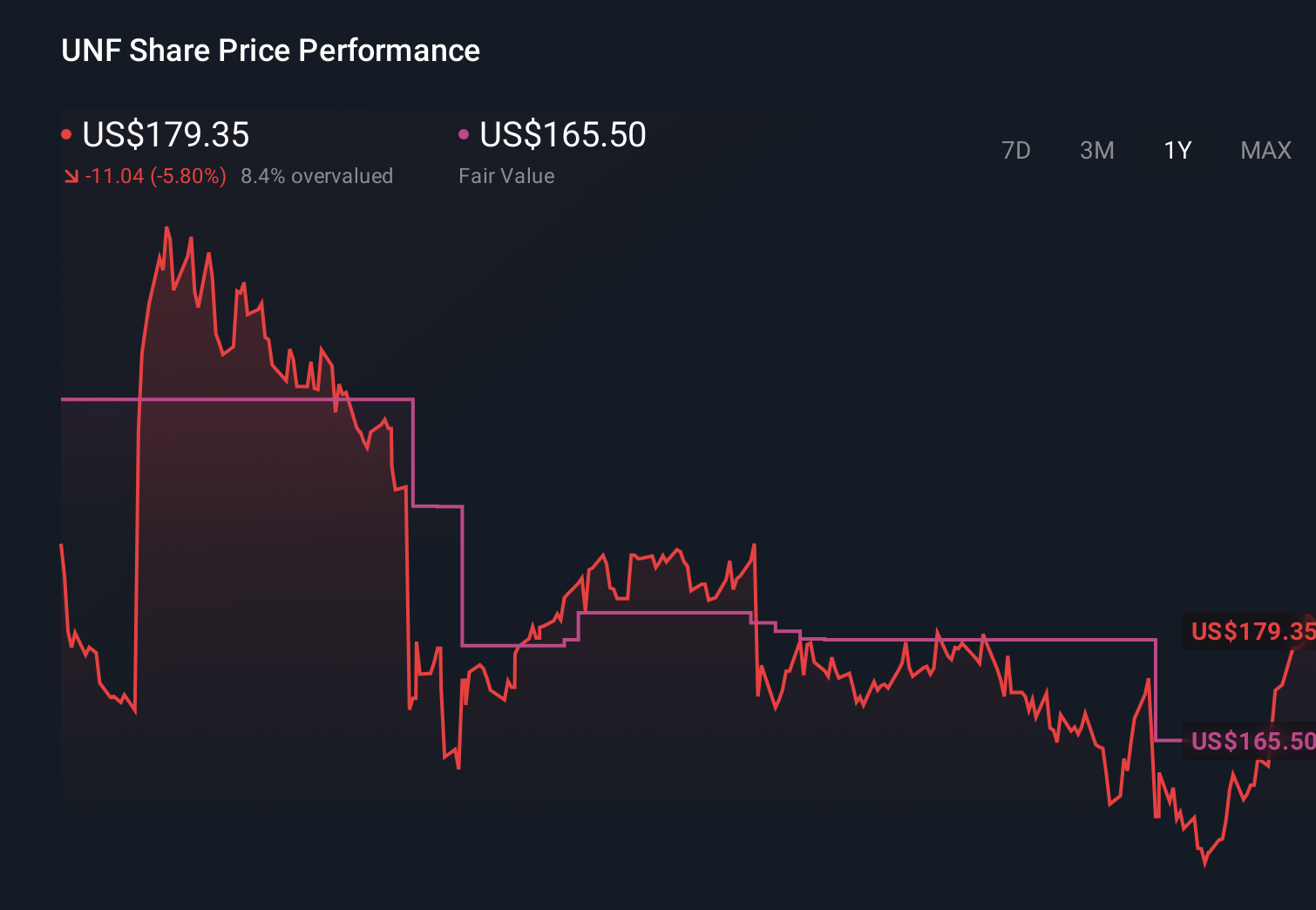This screenshot has height=910, width=1316.
Task: Open the Fair Value explanation
Action: (x=506, y=176)
